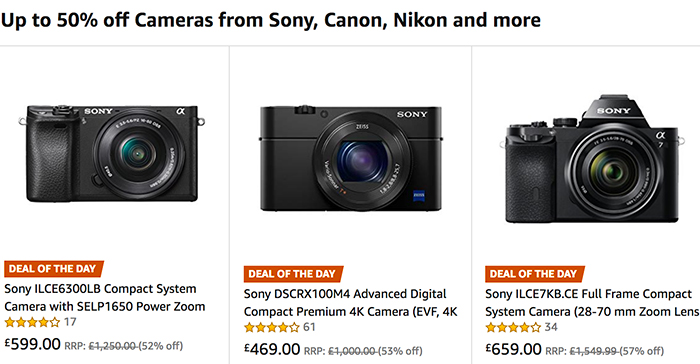Open the Sony ILCE7KB.CE full frame camera image

pos(592,159)
